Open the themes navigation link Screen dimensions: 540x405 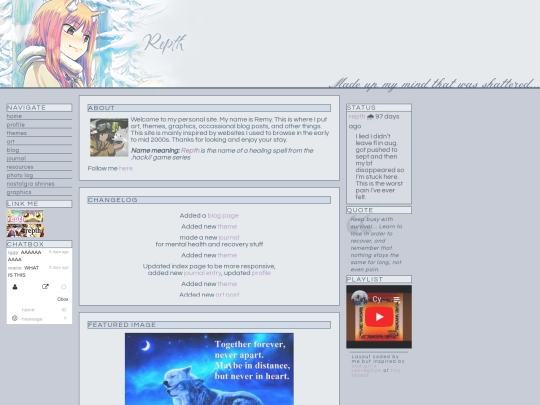[17, 133]
